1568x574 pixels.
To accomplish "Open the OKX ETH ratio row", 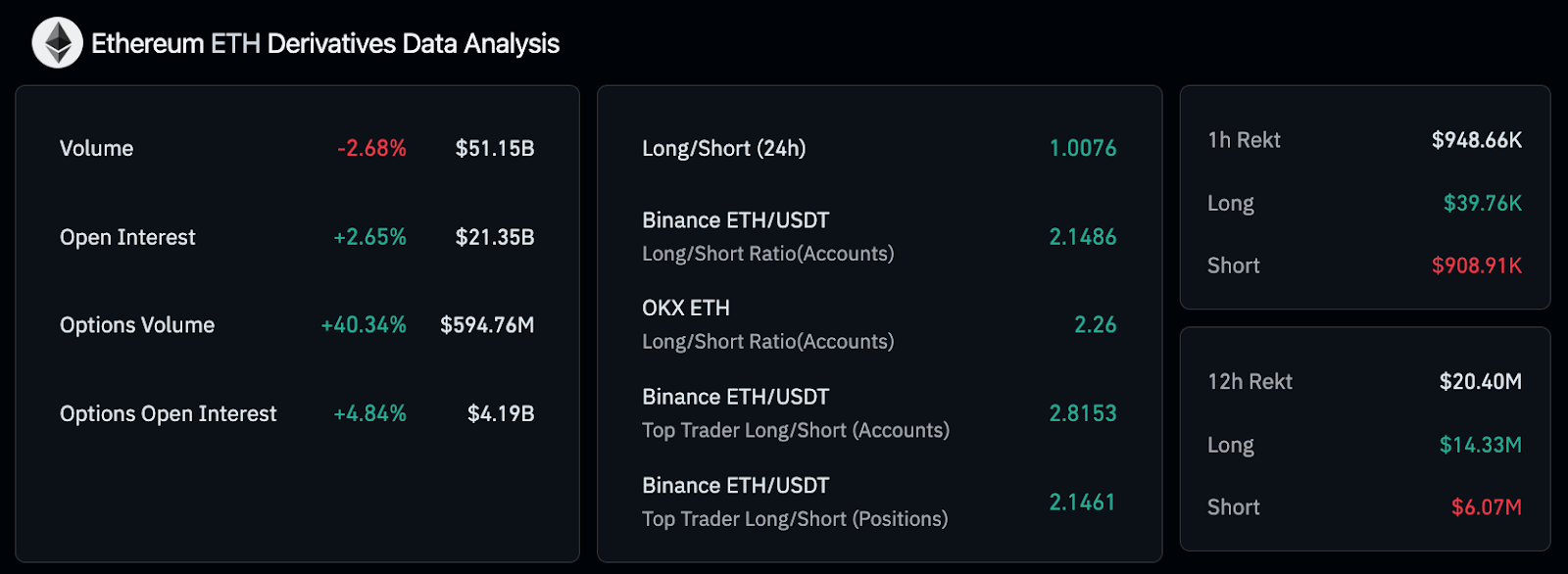I will tap(767, 324).
